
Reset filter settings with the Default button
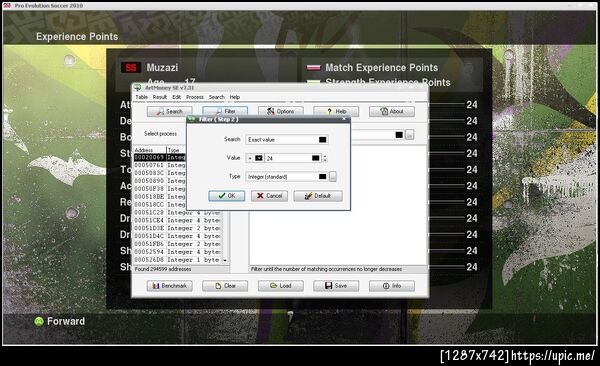pyautogui.click(x=318, y=196)
